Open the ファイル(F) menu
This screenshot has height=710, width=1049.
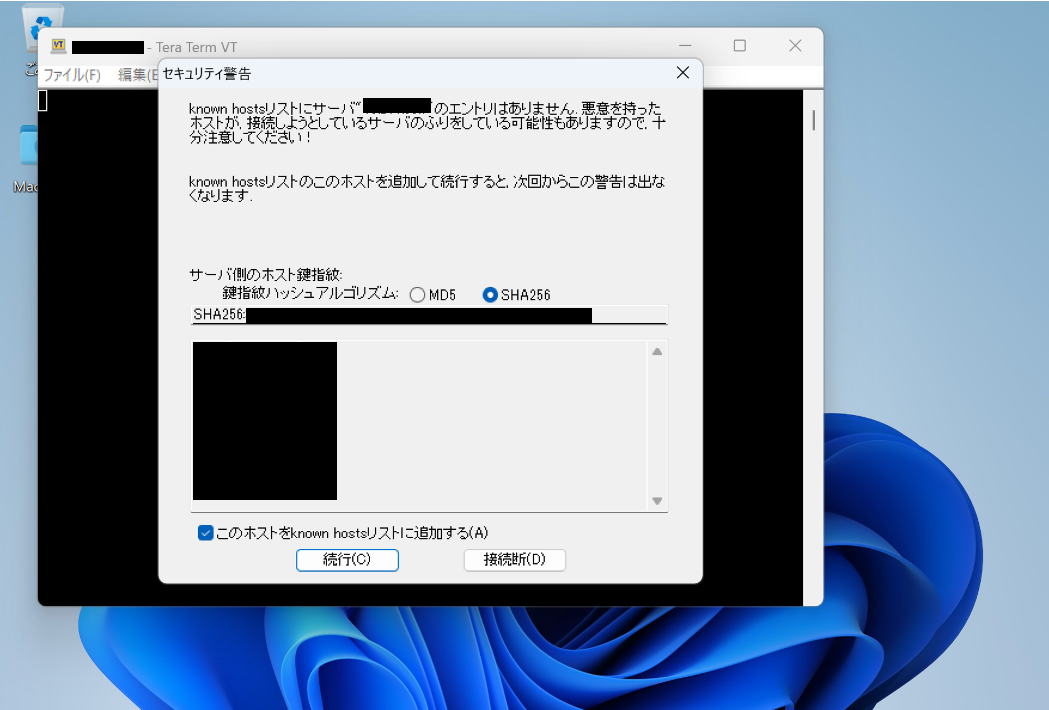pos(72,75)
